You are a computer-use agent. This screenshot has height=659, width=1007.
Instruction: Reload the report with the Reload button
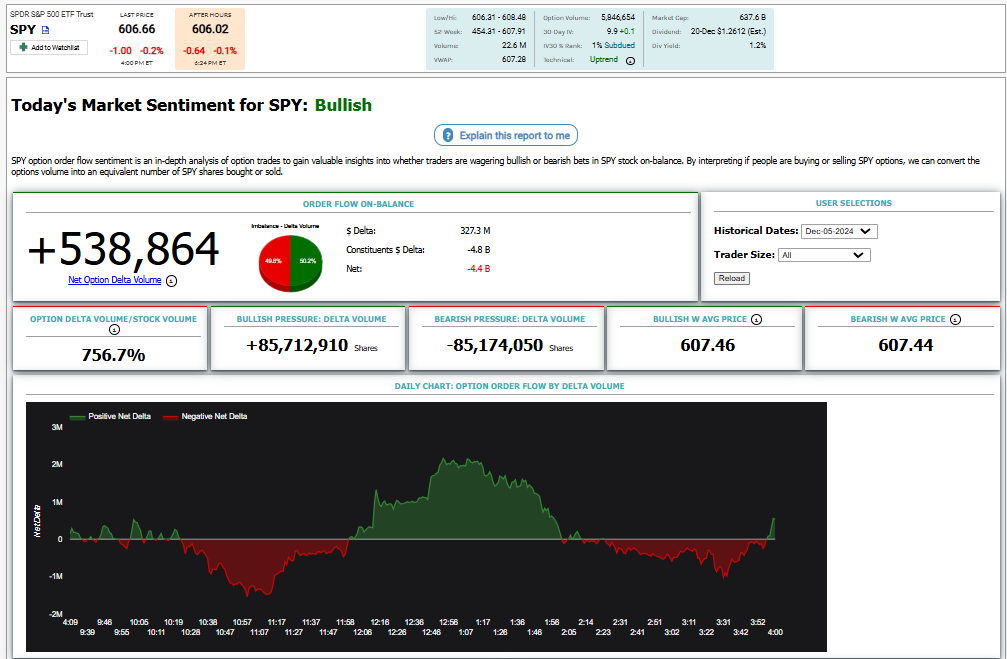pyautogui.click(x=731, y=278)
